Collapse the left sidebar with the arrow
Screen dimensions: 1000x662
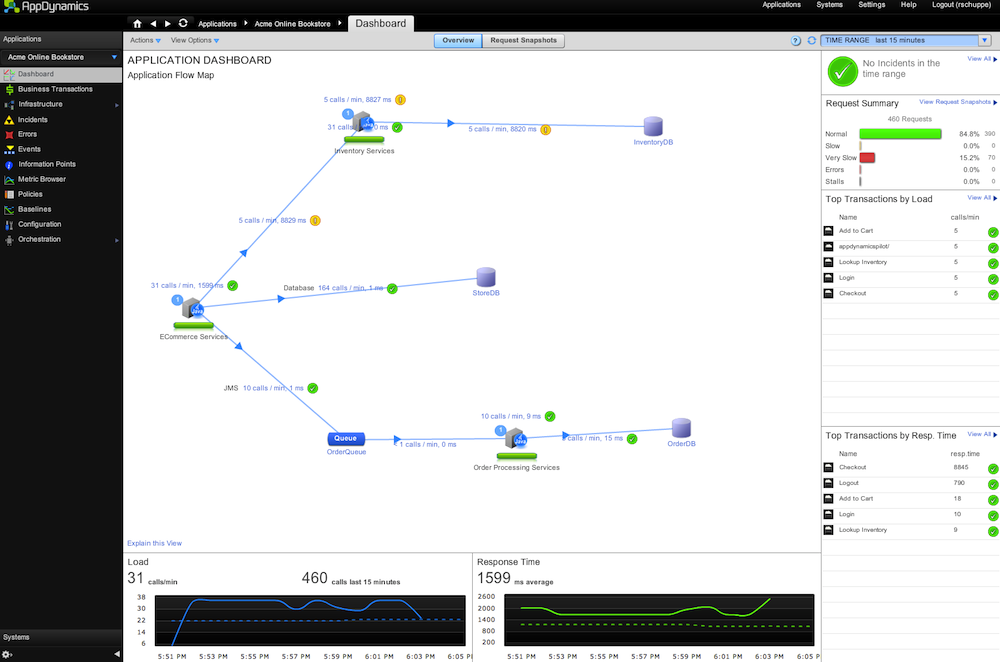[x=117, y=654]
